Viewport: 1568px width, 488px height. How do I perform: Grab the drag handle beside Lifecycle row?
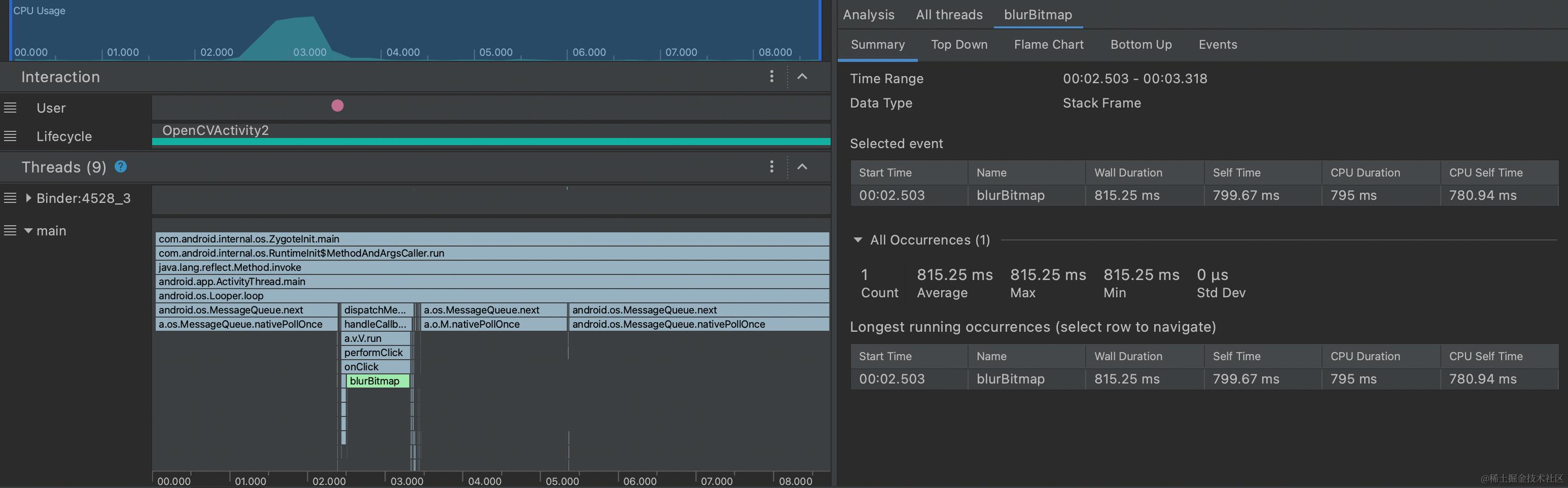tap(10, 136)
